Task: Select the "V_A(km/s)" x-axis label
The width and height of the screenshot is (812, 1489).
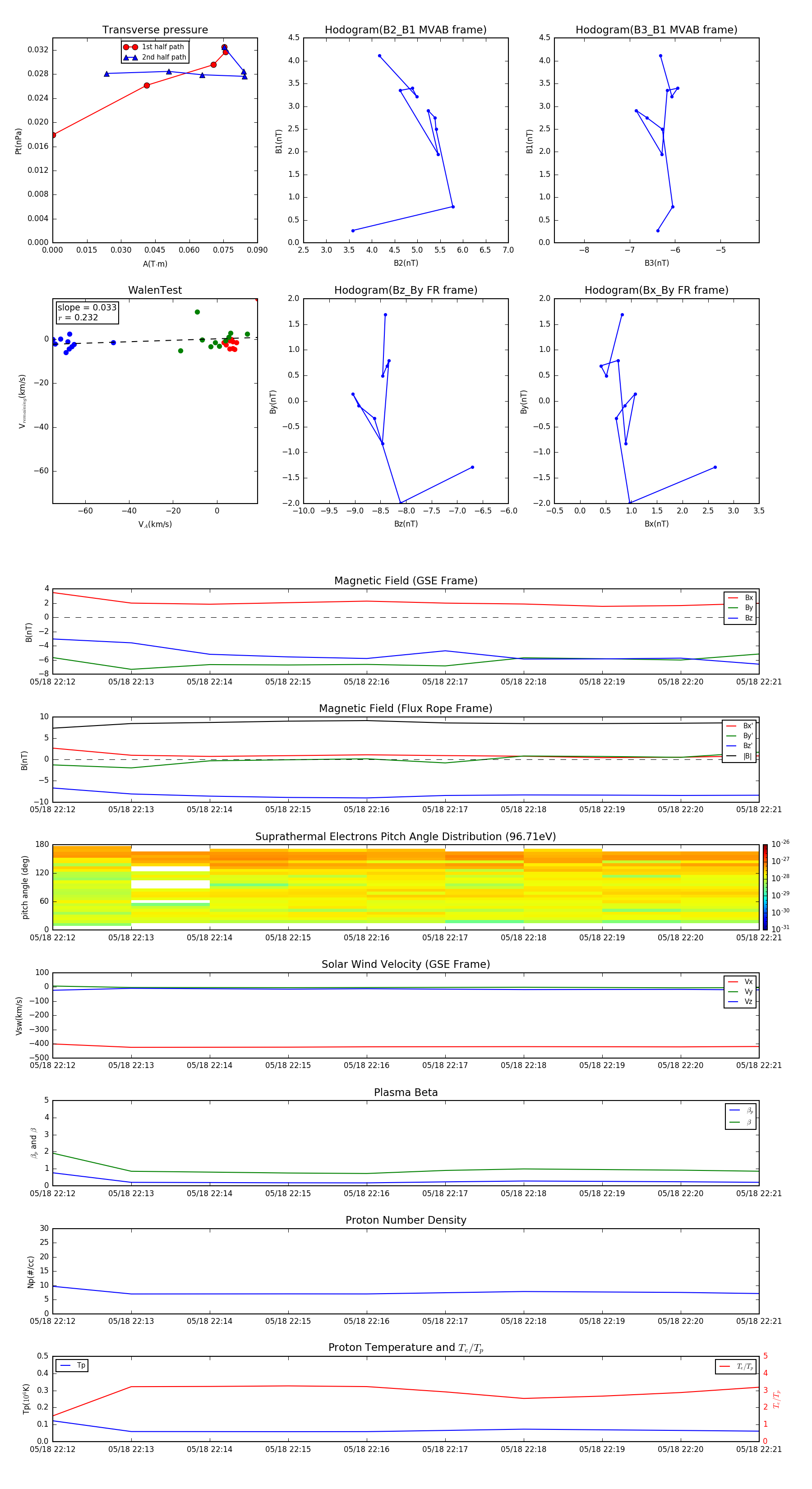Action: click(155, 524)
